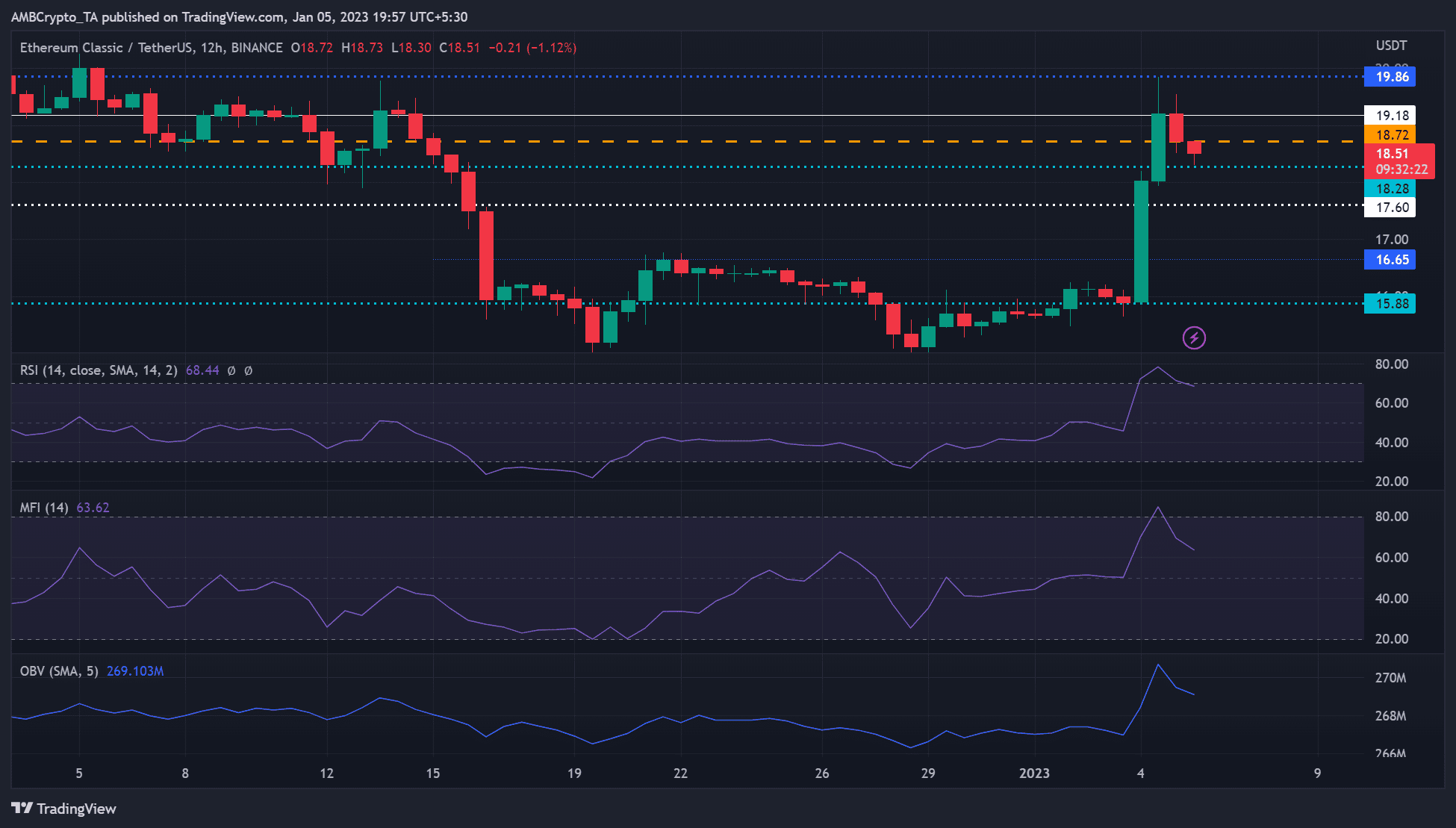The height and width of the screenshot is (828, 1456).
Task: Select the white dotted horizontal line at 17.60
Action: pos(687,205)
